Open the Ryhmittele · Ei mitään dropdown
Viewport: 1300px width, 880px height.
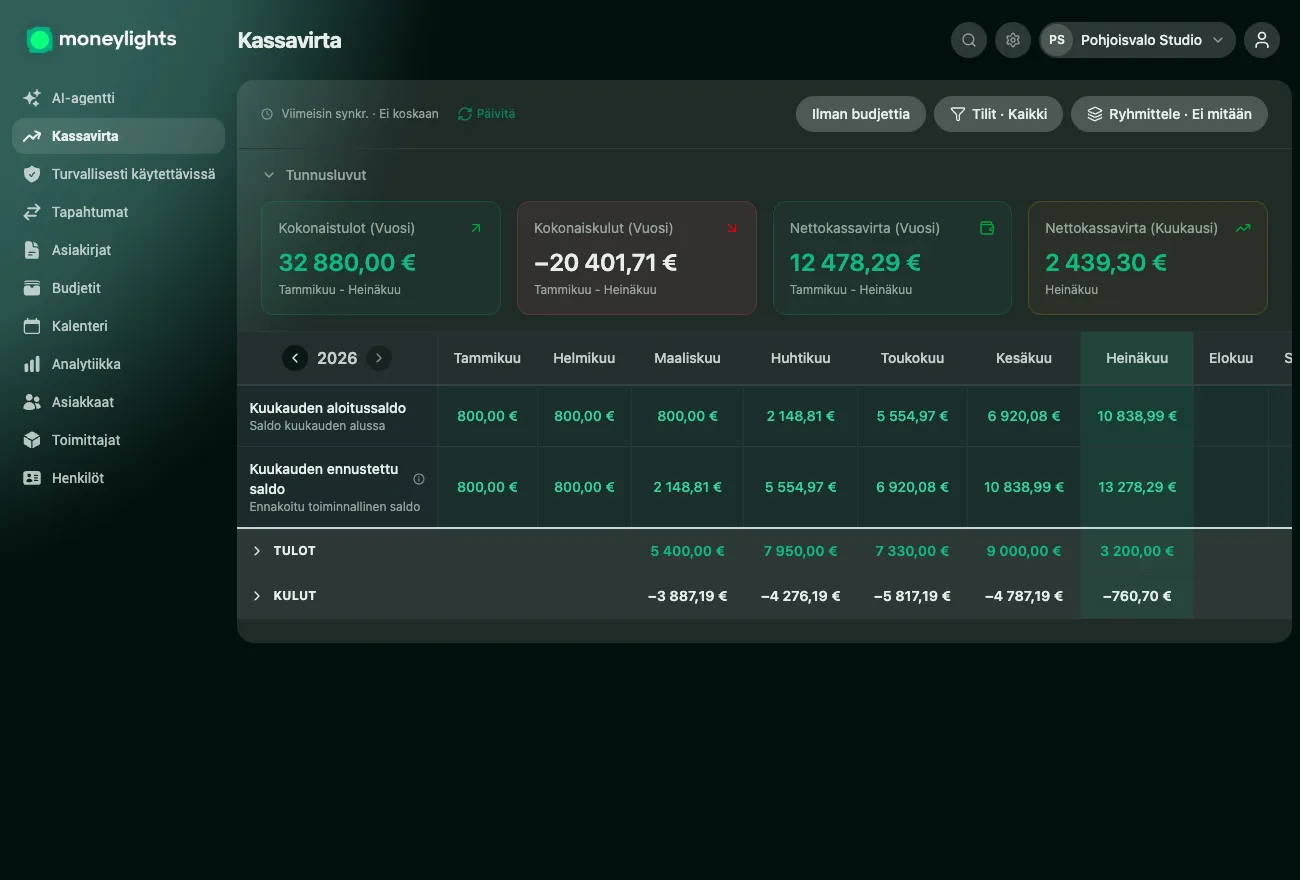[1169, 114]
